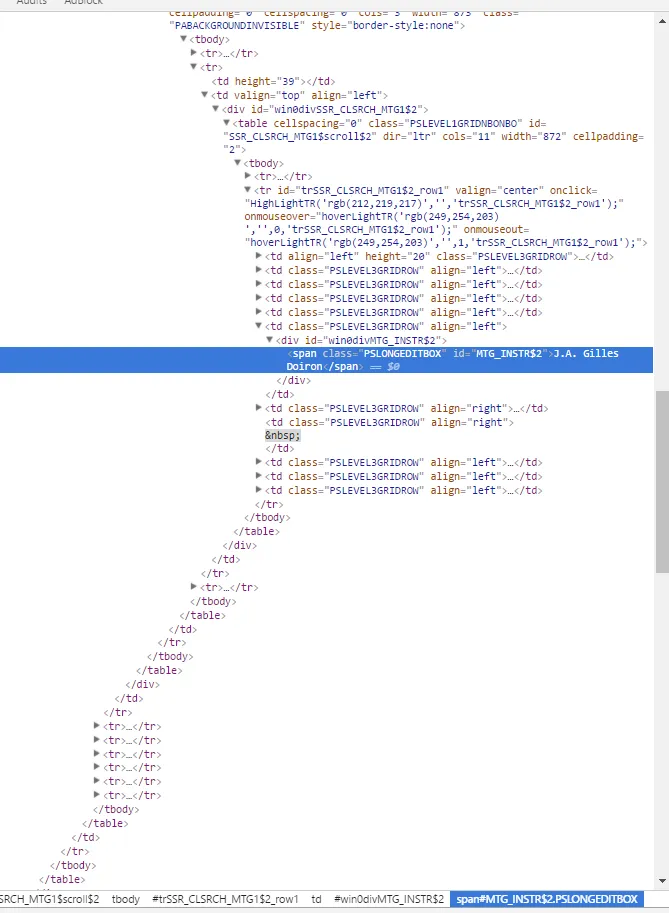Collapse the td containing the win0divMTG_INSTR$2 div
Image resolution: width=669 pixels, height=913 pixels.
(259, 326)
